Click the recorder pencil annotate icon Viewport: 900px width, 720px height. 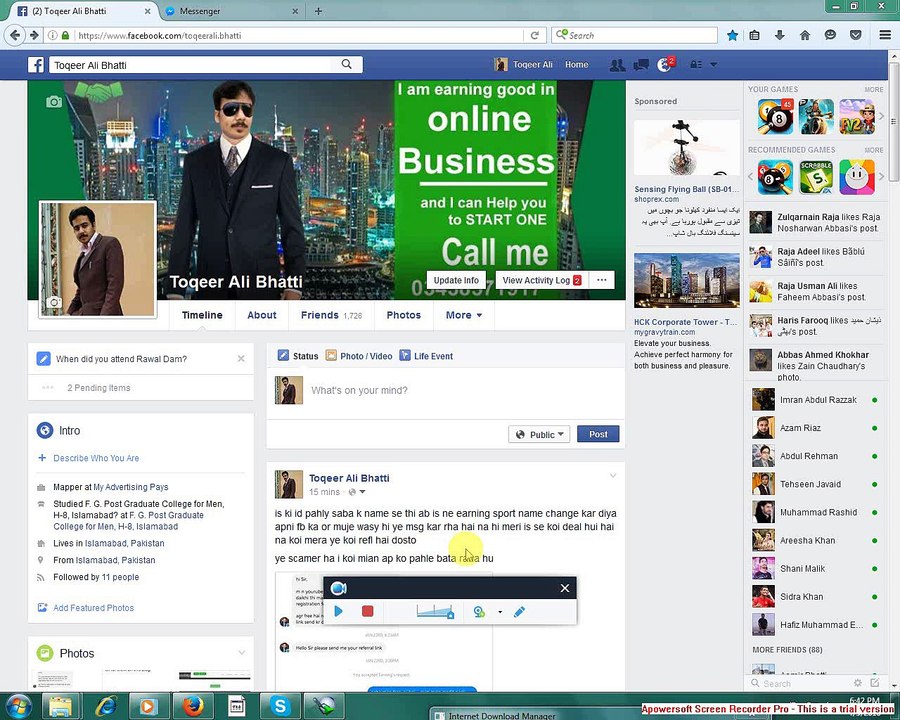tap(519, 611)
